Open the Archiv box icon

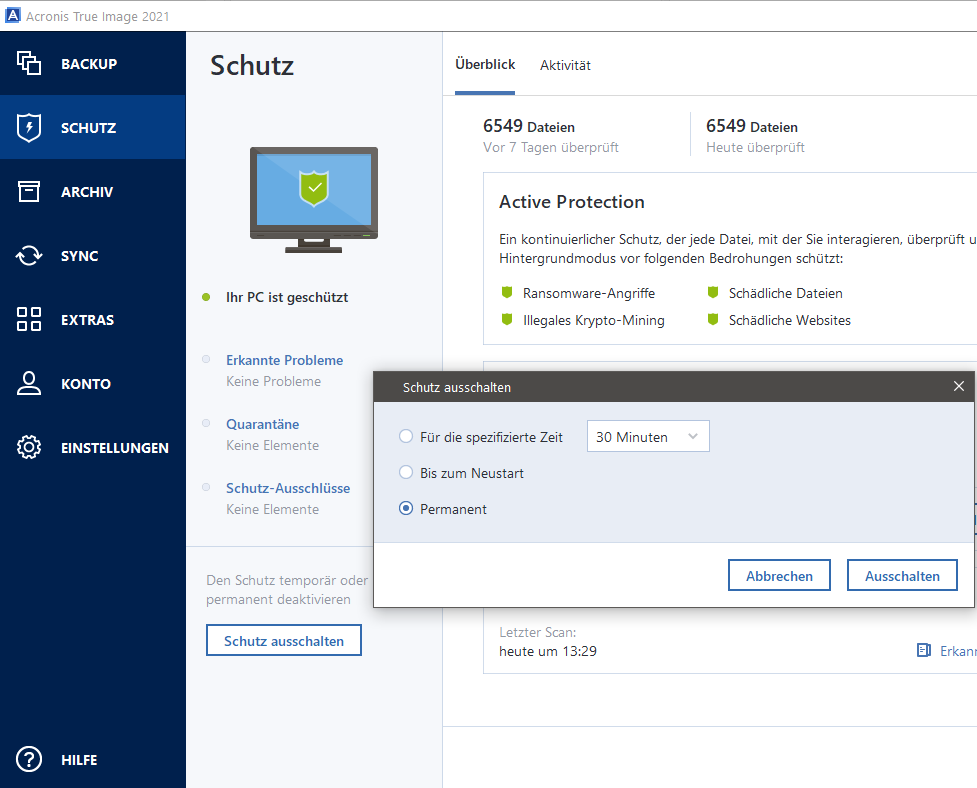click(29, 192)
